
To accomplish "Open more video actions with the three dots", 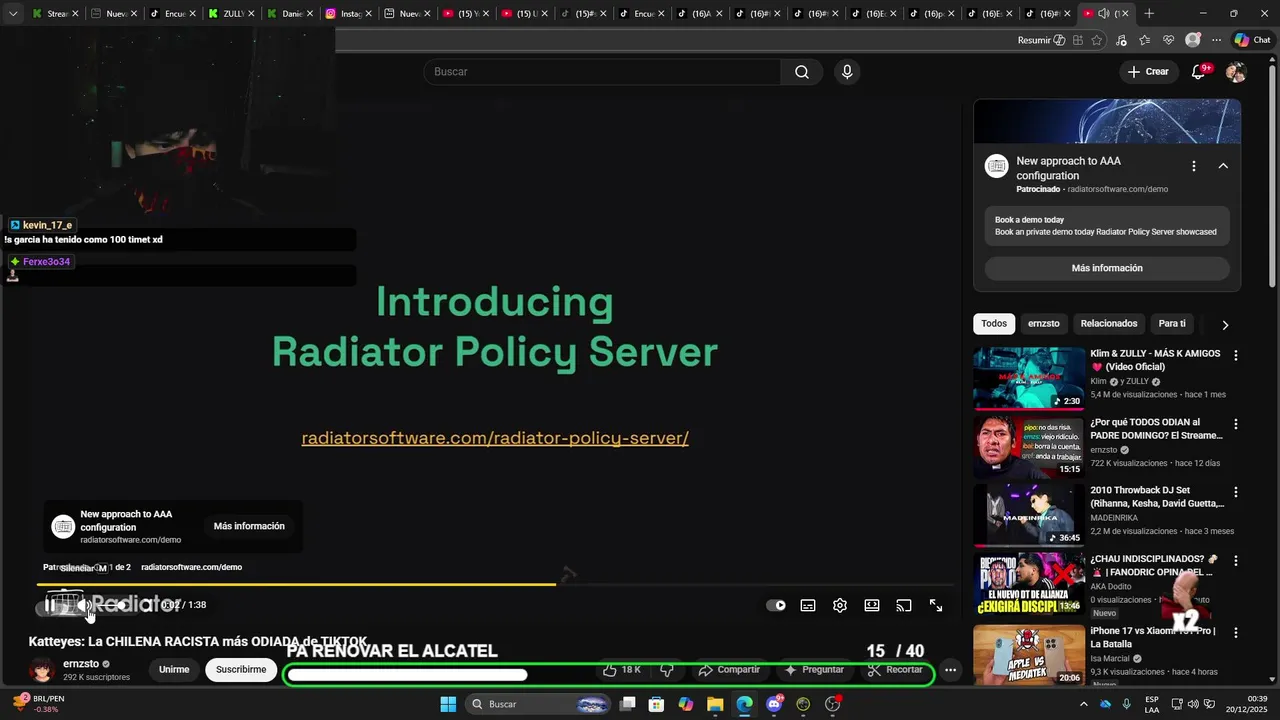I will (x=951, y=670).
